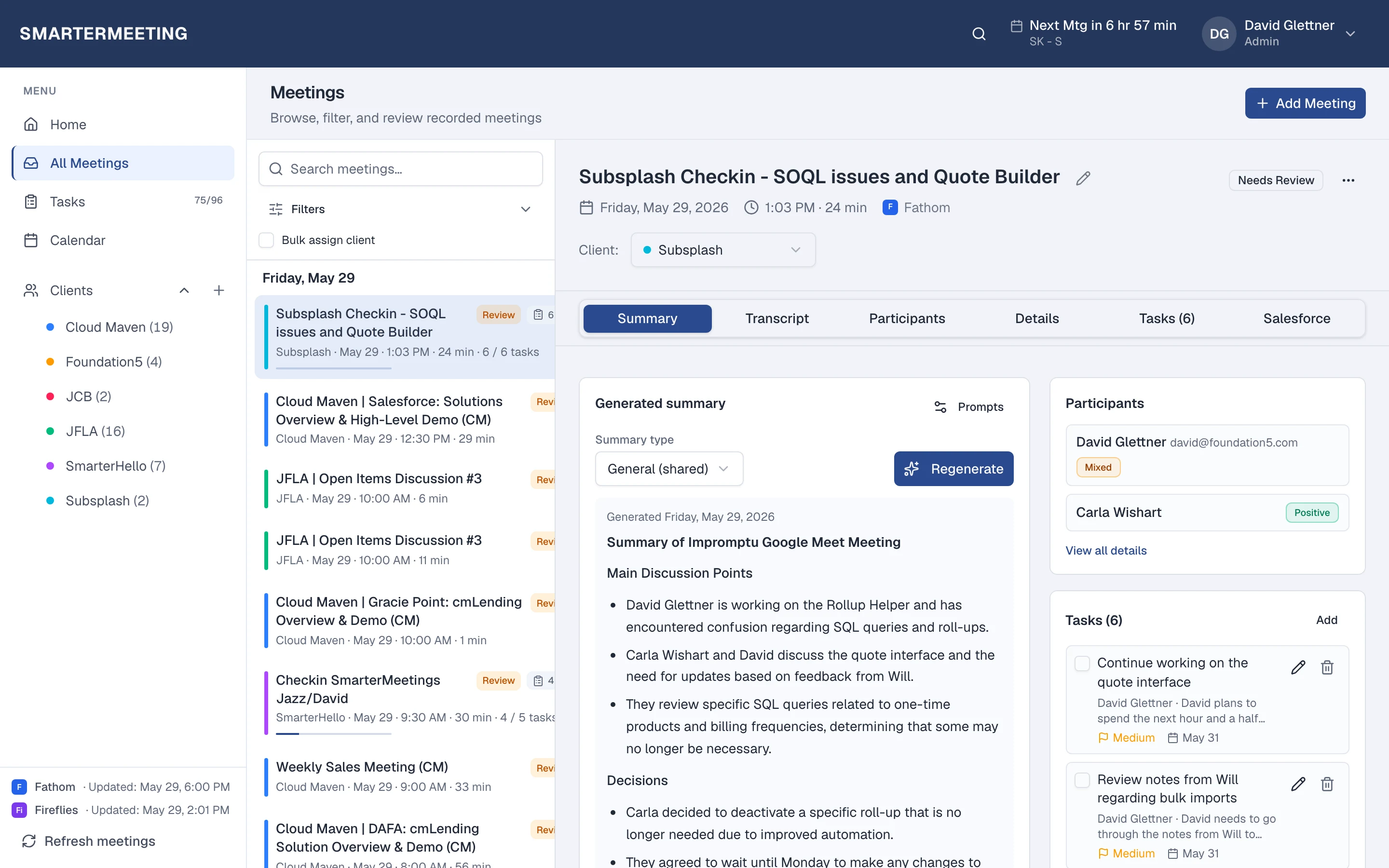Edit the Review notes from Will task

coord(1298,784)
